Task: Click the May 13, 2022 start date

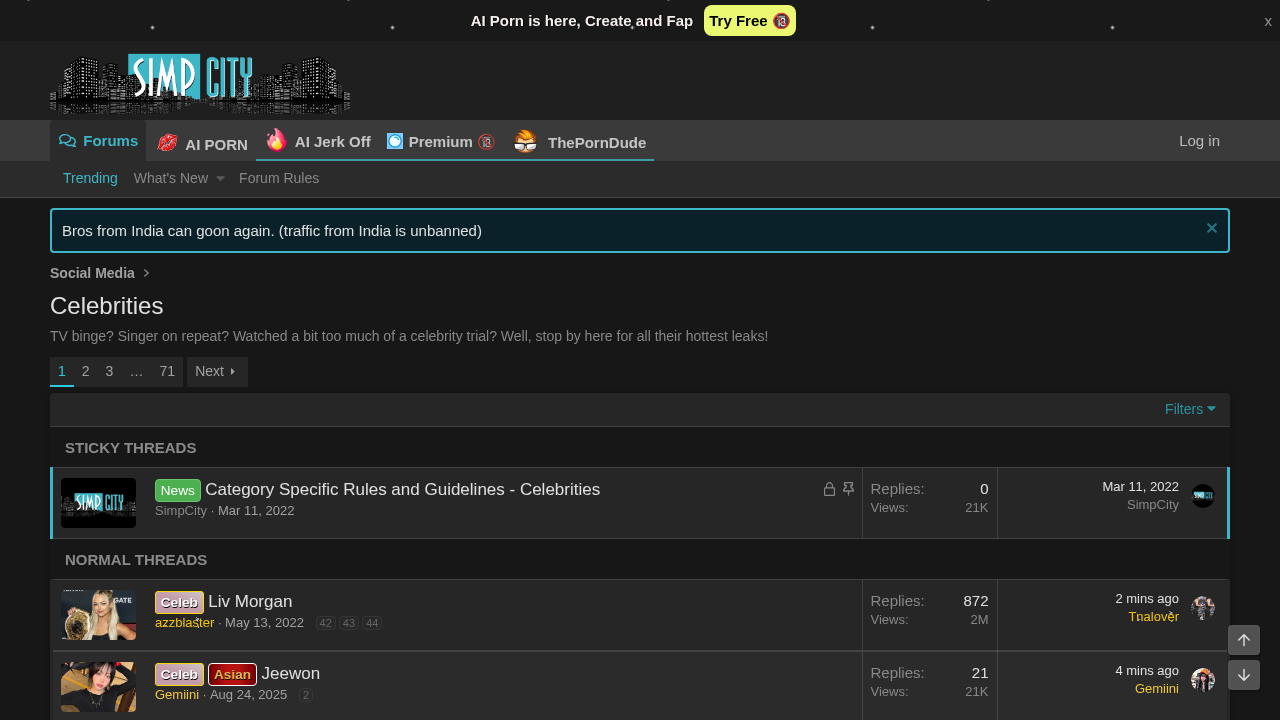Action: coord(264,623)
